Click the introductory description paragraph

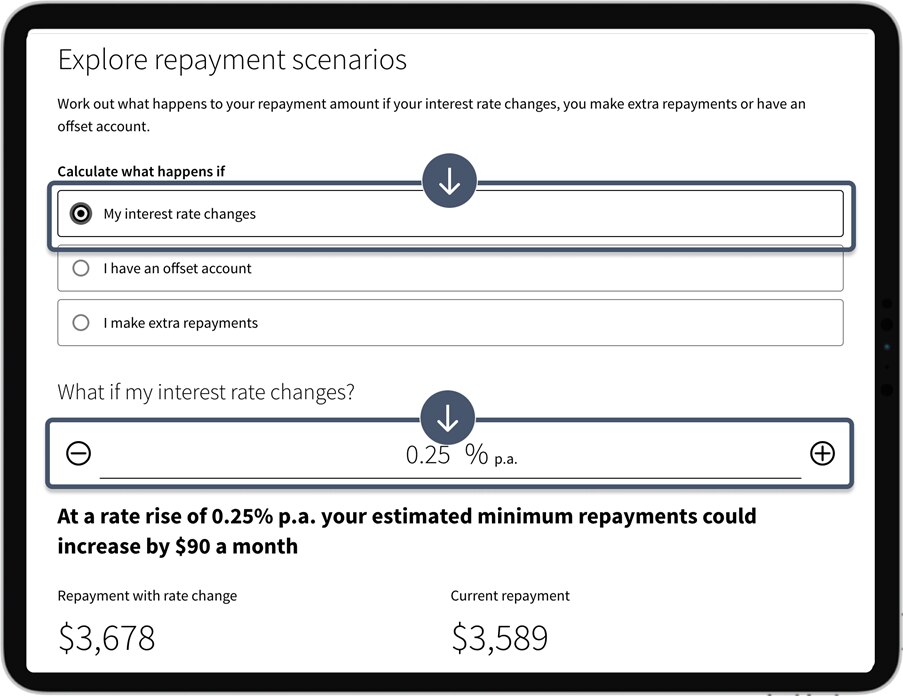click(431, 115)
